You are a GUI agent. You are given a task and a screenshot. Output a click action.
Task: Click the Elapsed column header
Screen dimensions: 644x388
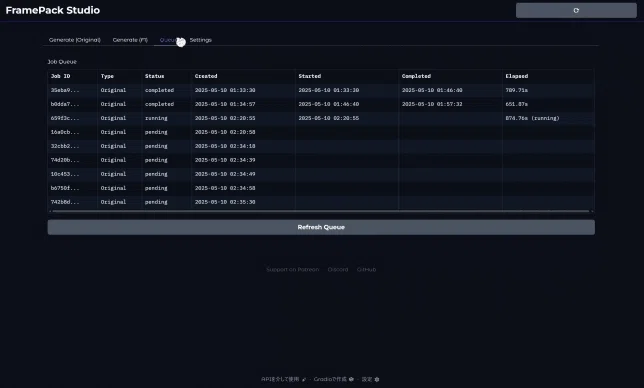click(548, 76)
